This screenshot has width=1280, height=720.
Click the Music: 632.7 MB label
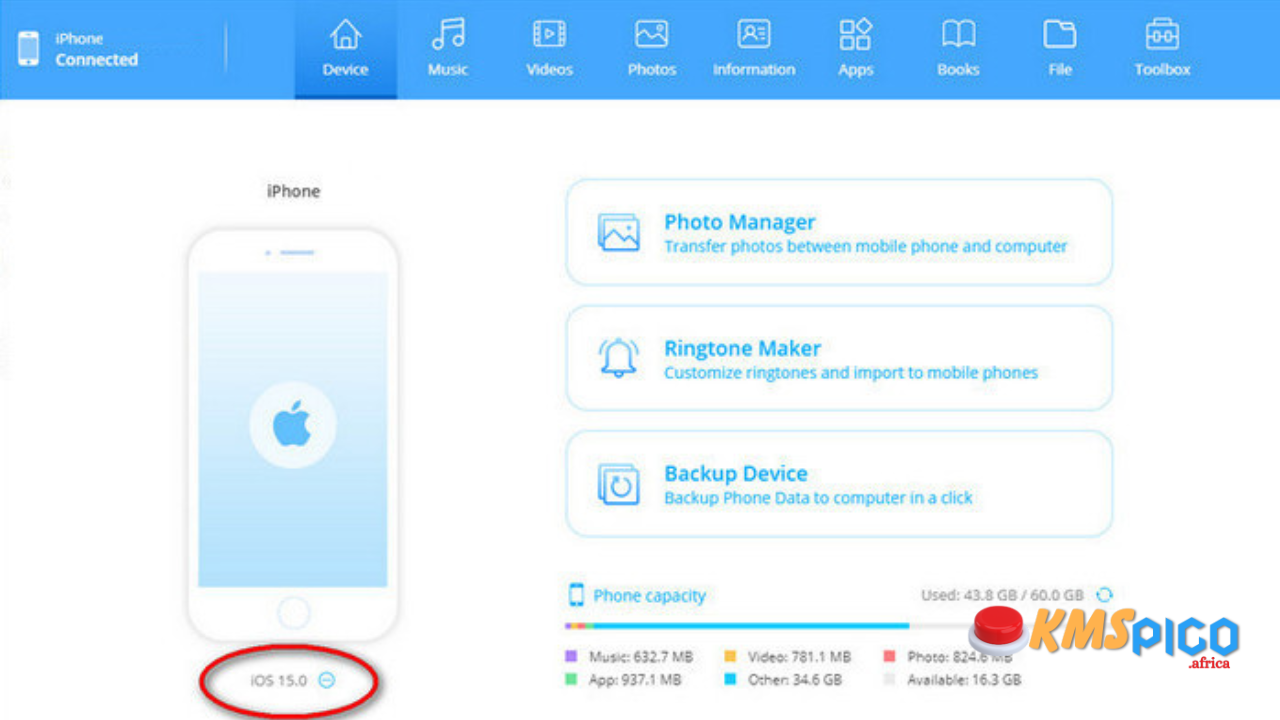pos(641,657)
